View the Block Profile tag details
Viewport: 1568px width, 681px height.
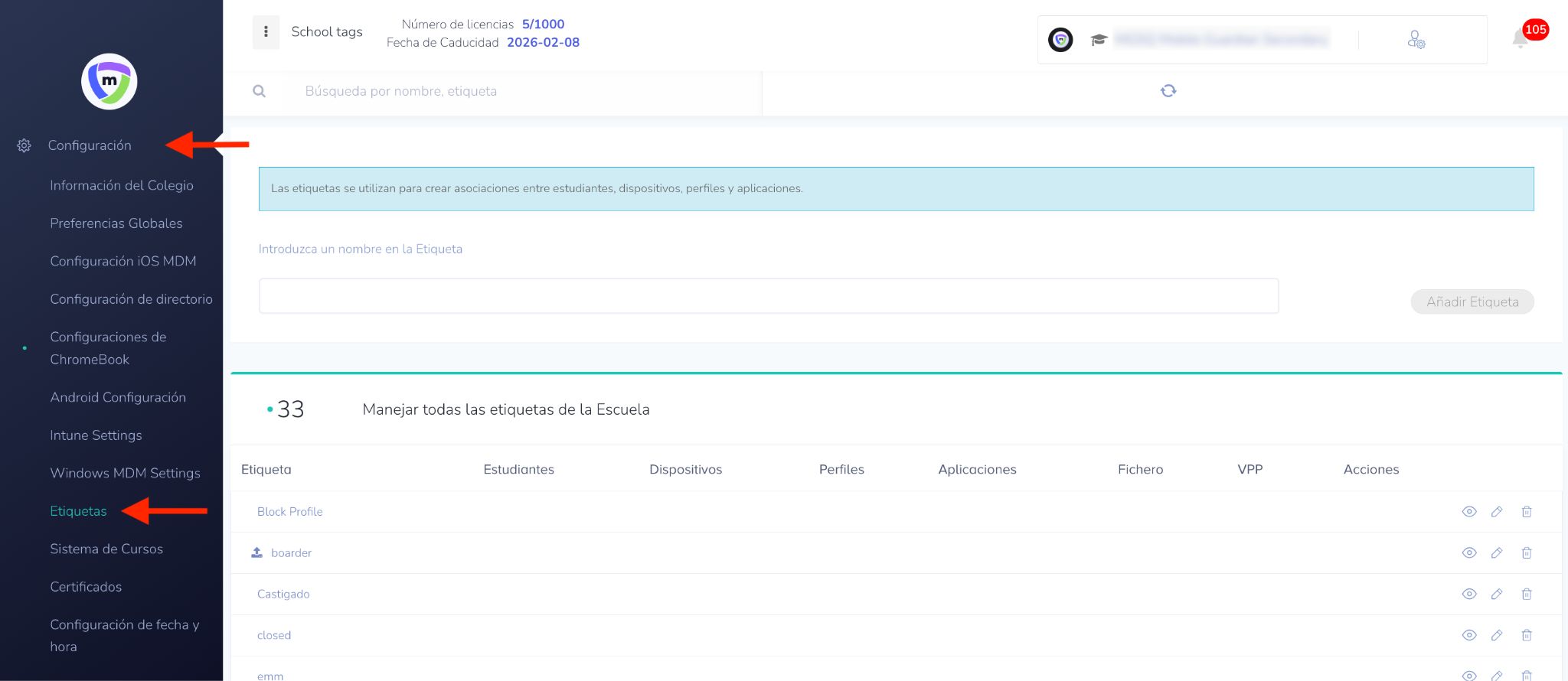pyautogui.click(x=1468, y=512)
